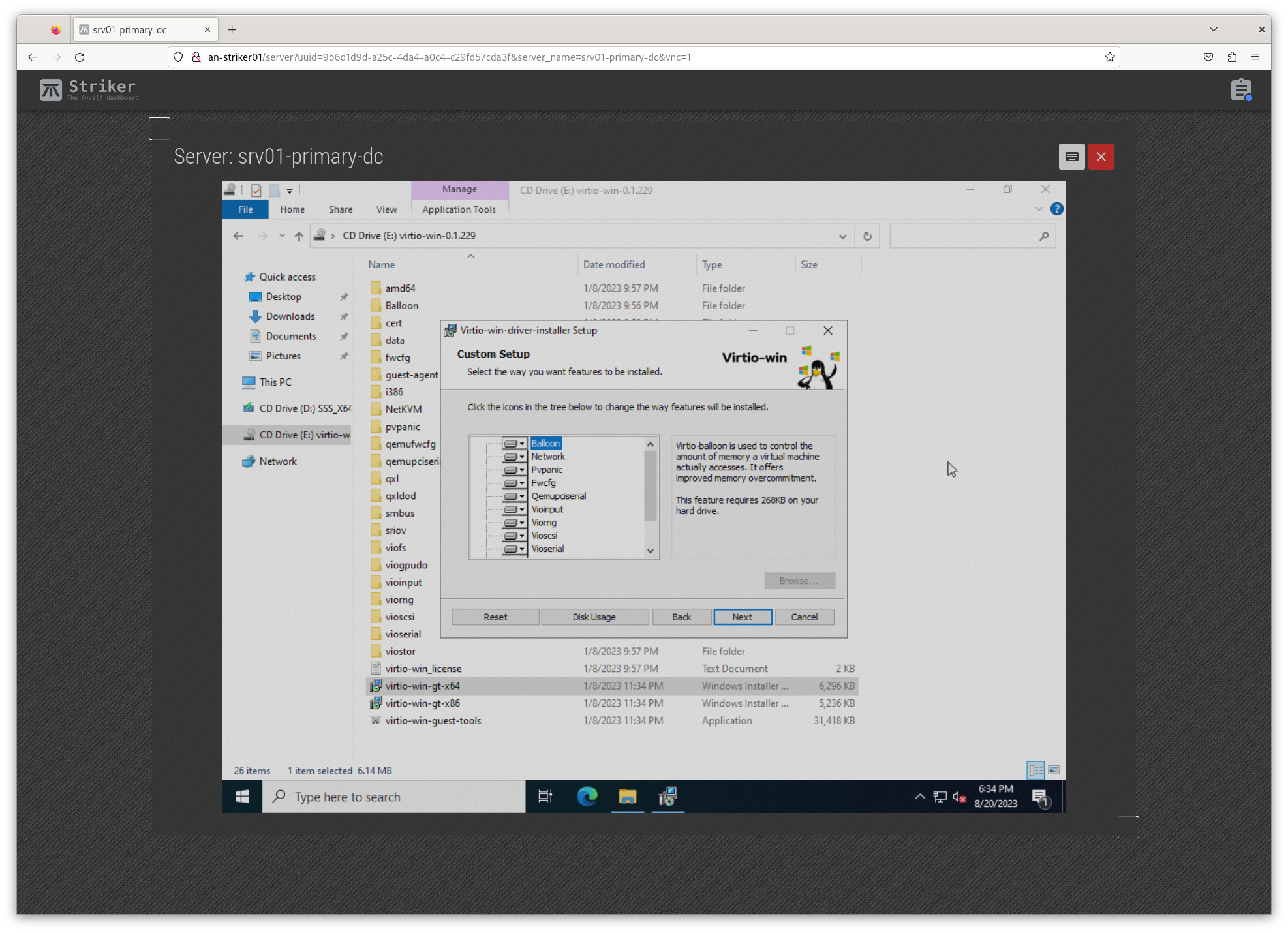Viewport: 1288px width, 933px height.
Task: Select CD Drive (D:) SSS_X64 in sidebar
Action: 297,408
